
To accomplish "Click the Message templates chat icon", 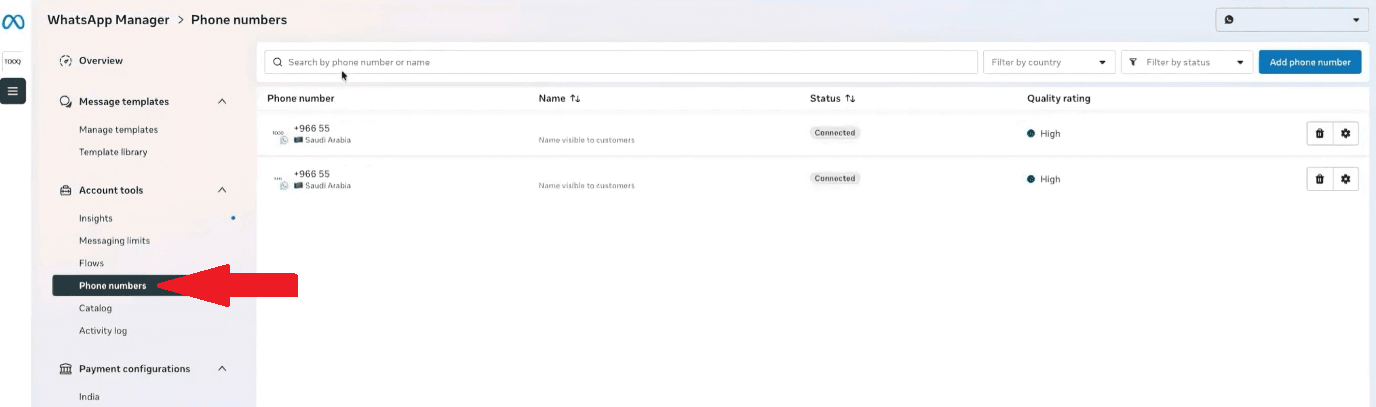I will [66, 102].
